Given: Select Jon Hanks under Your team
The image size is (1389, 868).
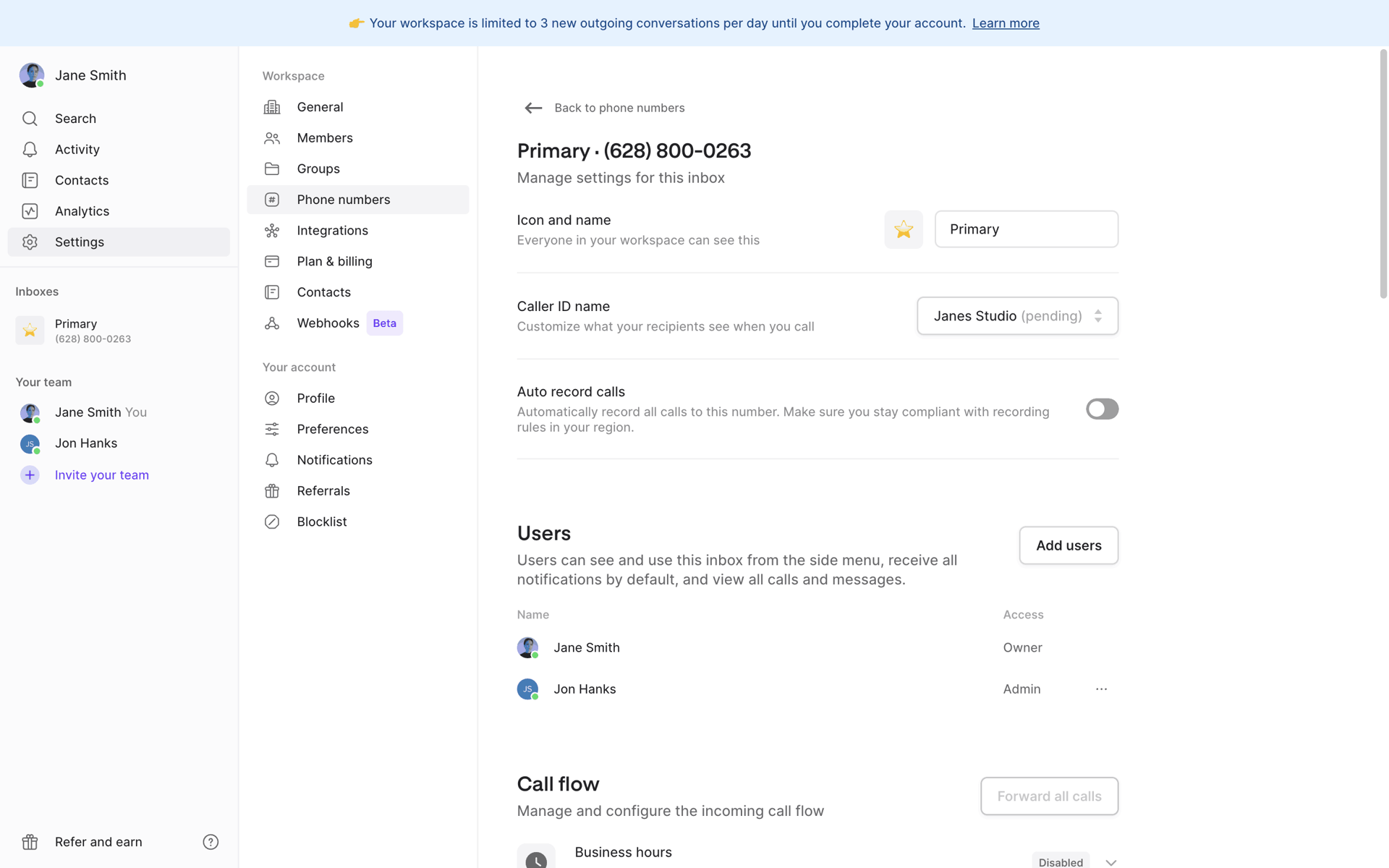Looking at the screenshot, I should coord(119,443).
